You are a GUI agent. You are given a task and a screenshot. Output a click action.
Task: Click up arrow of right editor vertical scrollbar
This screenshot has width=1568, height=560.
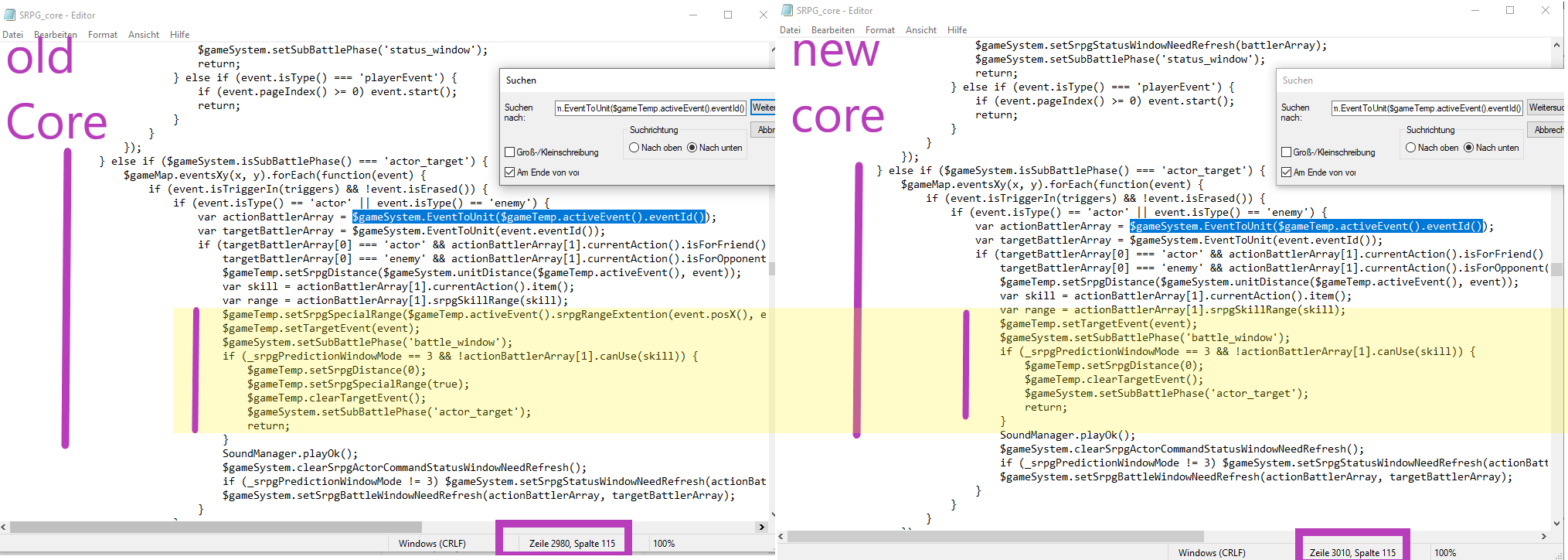click(x=1557, y=45)
